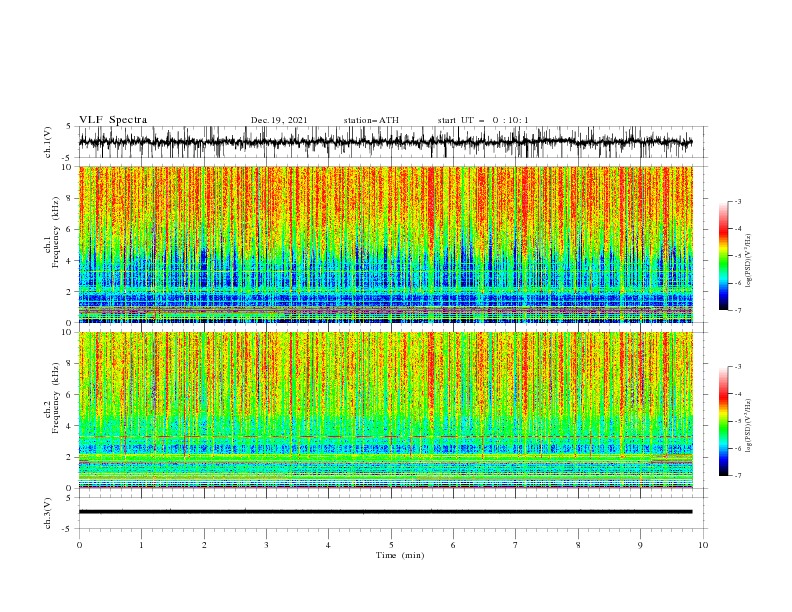Image resolution: width=792 pixels, height=612 pixels.
Task: Click the "-3" tick on the upper color bar
Action: pyautogui.click(x=738, y=201)
